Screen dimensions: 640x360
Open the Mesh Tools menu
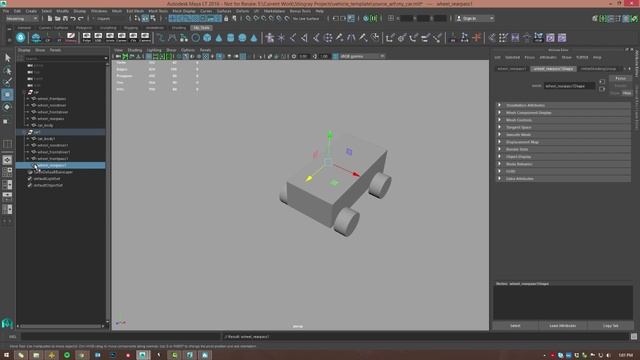[158, 11]
